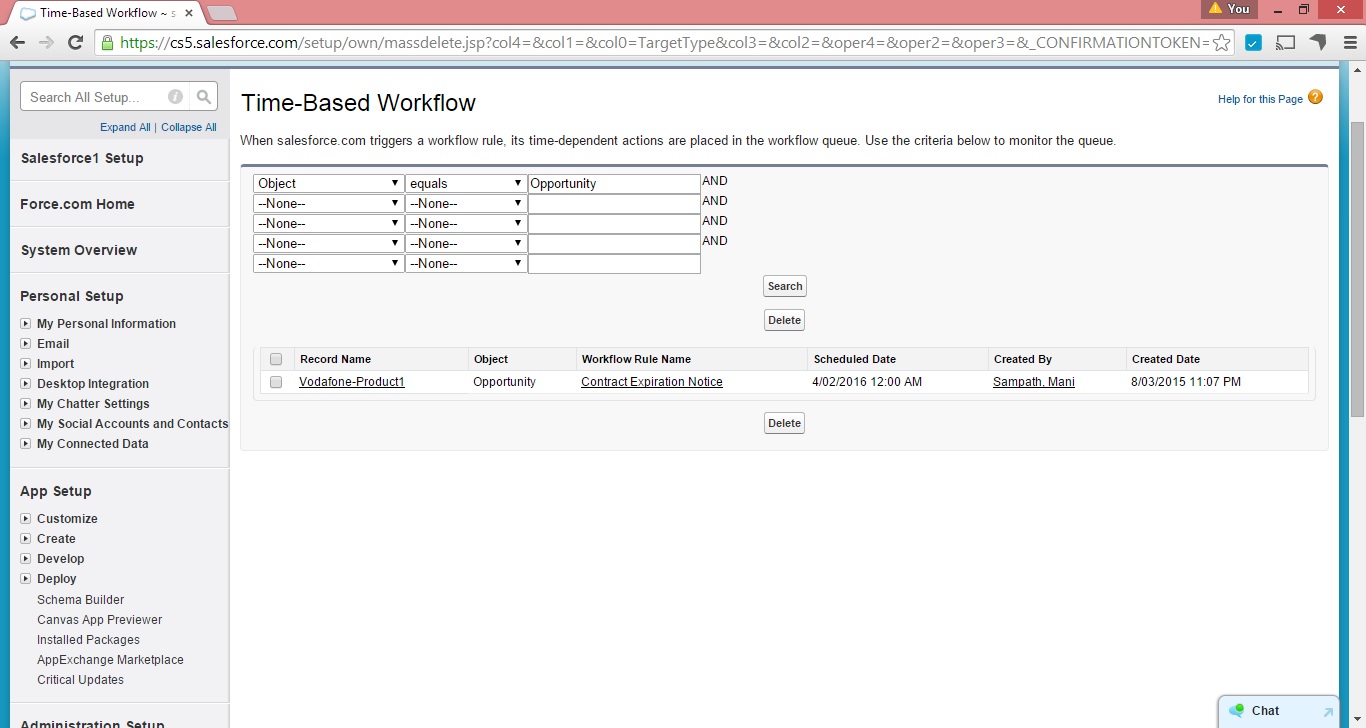Tick the checkbox for Vodafone-Product1 row
Screen dimensions: 1366x728
[x=276, y=382]
